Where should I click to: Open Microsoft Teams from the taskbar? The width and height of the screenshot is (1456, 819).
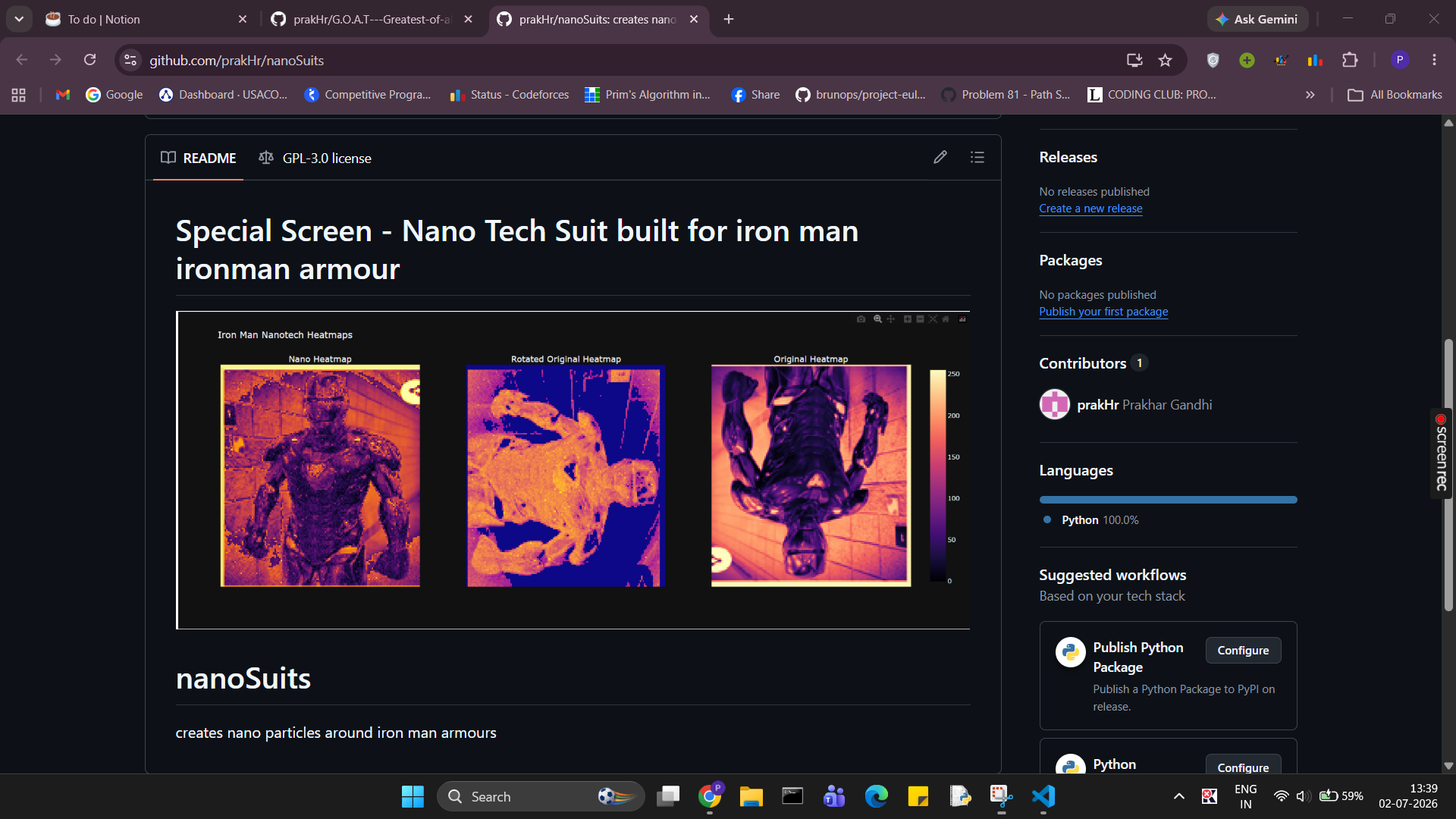(x=834, y=796)
